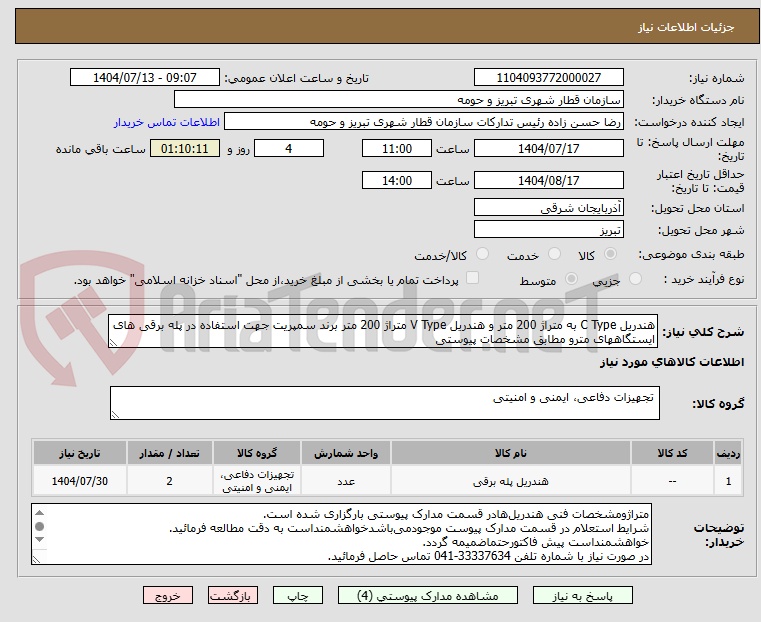Select the جزیی purchase type radio

[635, 278]
